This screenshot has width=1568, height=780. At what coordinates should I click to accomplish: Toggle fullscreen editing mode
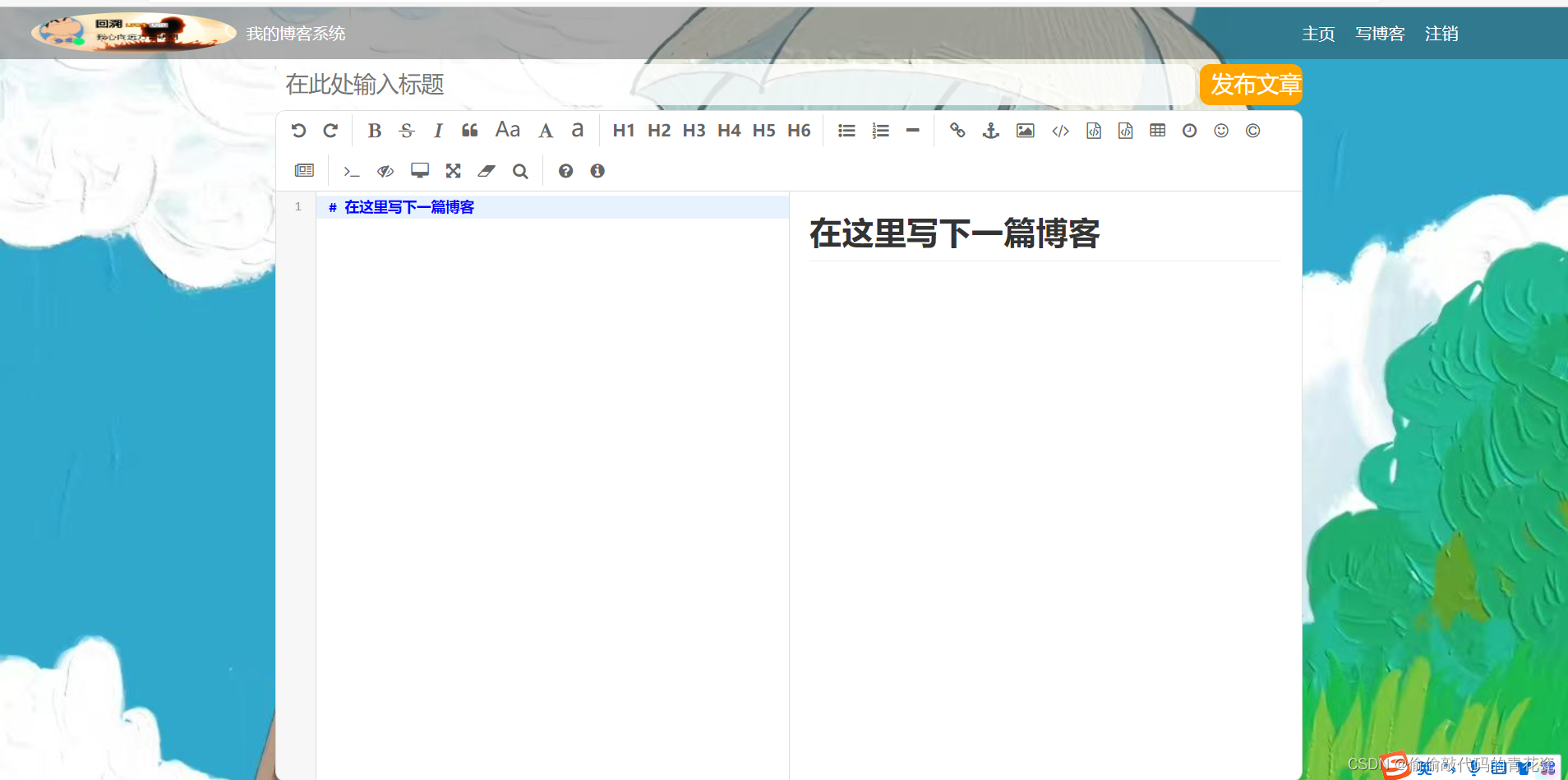point(454,171)
